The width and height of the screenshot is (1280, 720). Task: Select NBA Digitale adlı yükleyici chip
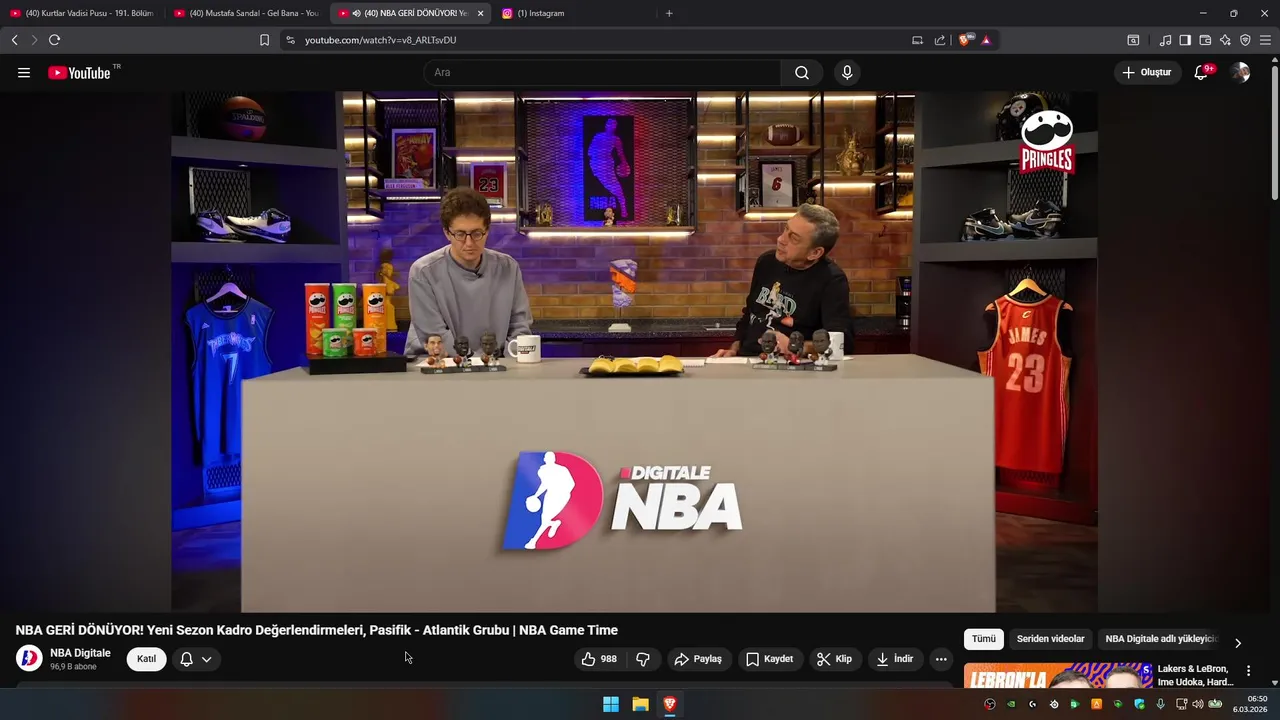tap(1161, 639)
